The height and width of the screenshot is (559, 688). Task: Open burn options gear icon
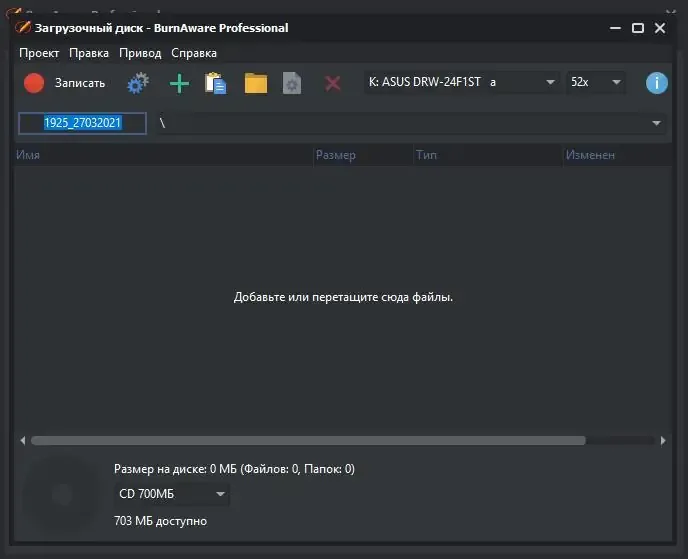138,83
